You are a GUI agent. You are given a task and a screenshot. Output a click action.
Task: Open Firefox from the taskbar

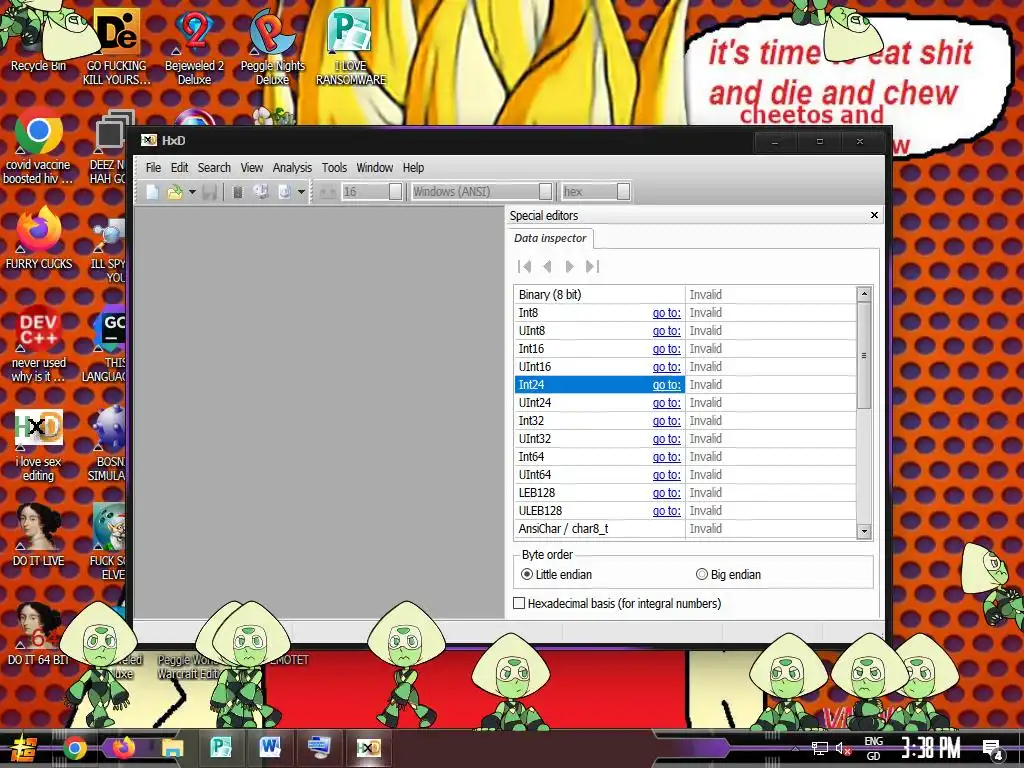tap(123, 748)
